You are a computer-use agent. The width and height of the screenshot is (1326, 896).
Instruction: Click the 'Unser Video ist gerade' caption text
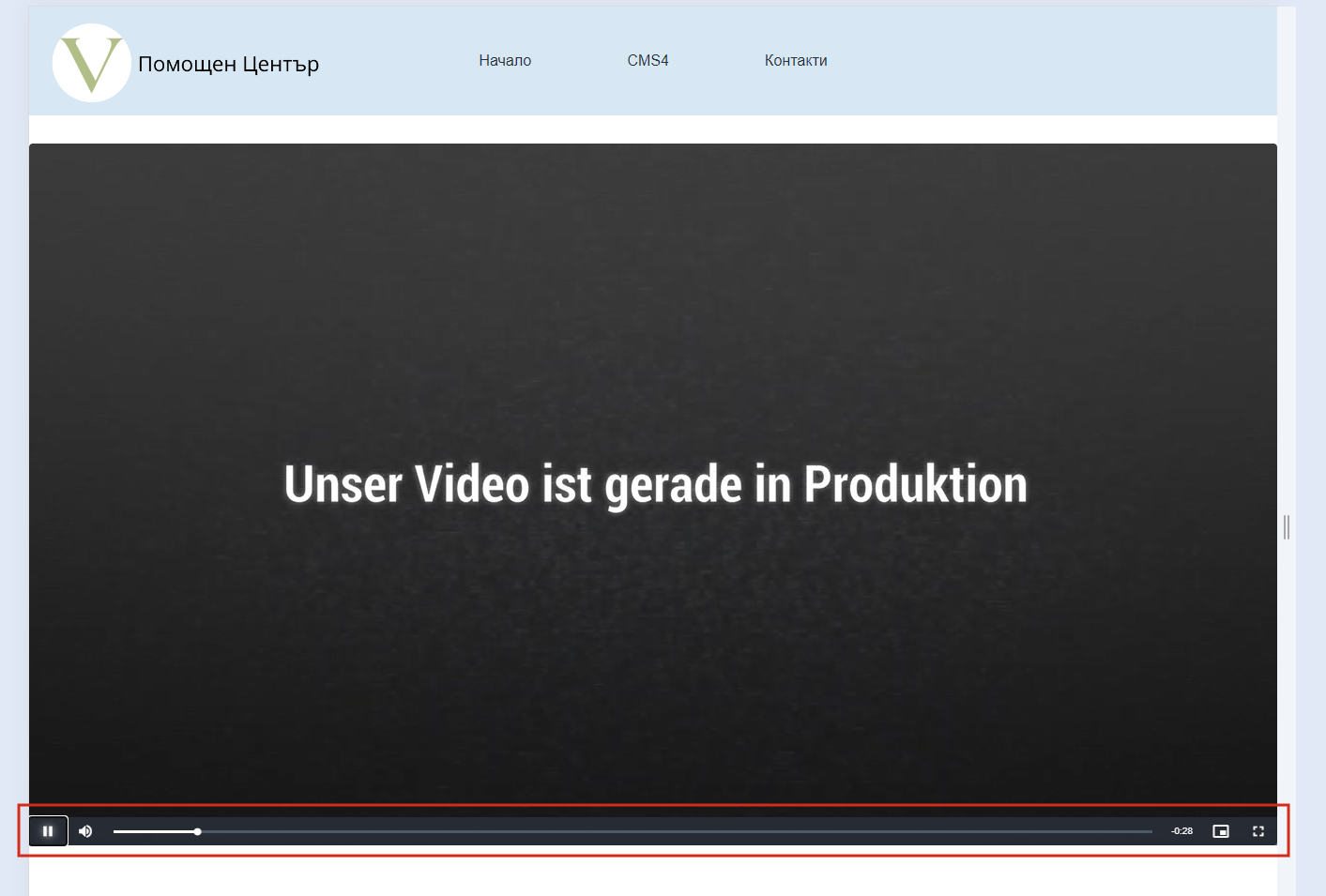pos(655,484)
